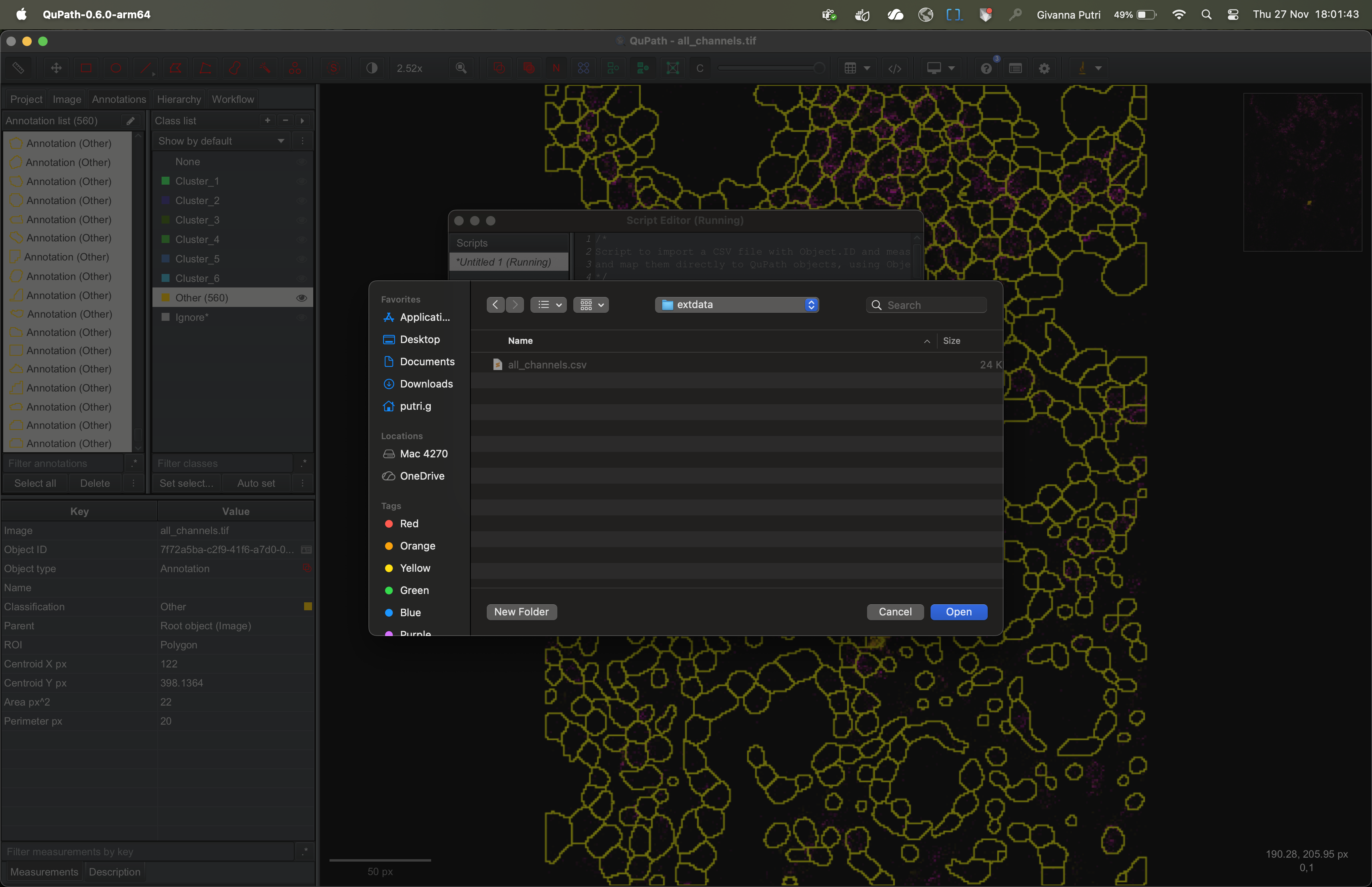Toggle visibility eye for Other (560) class
Image resolution: width=1372 pixels, height=887 pixels.
click(x=301, y=298)
